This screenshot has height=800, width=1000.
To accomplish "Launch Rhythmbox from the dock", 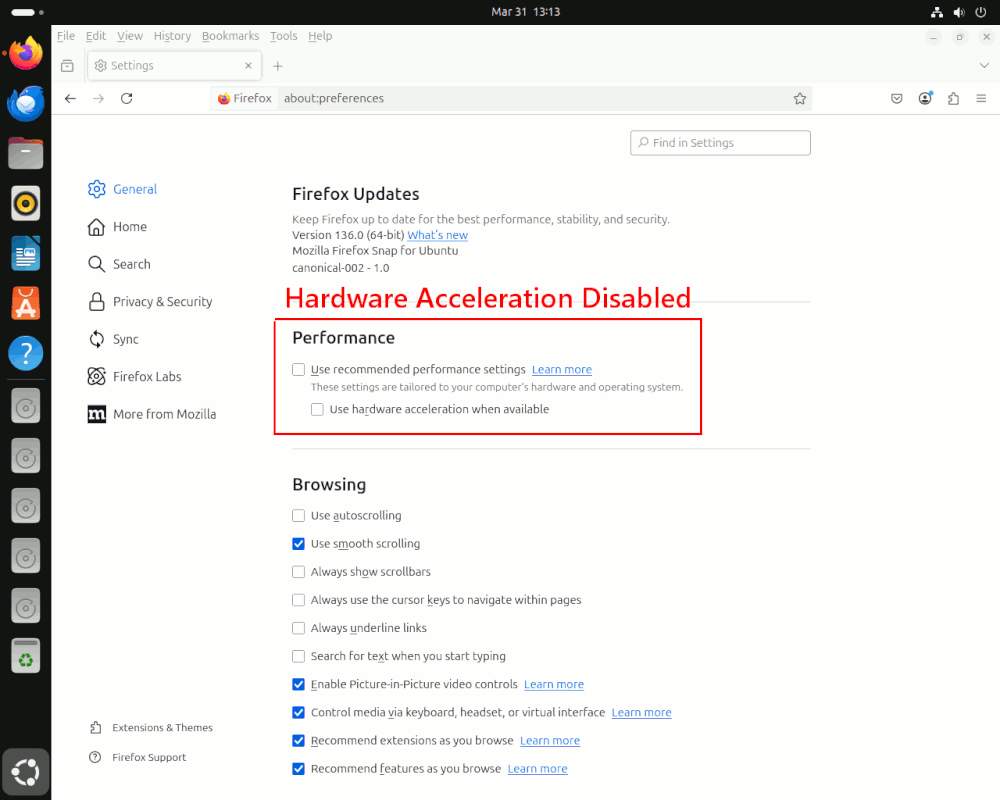I will pyautogui.click(x=26, y=204).
